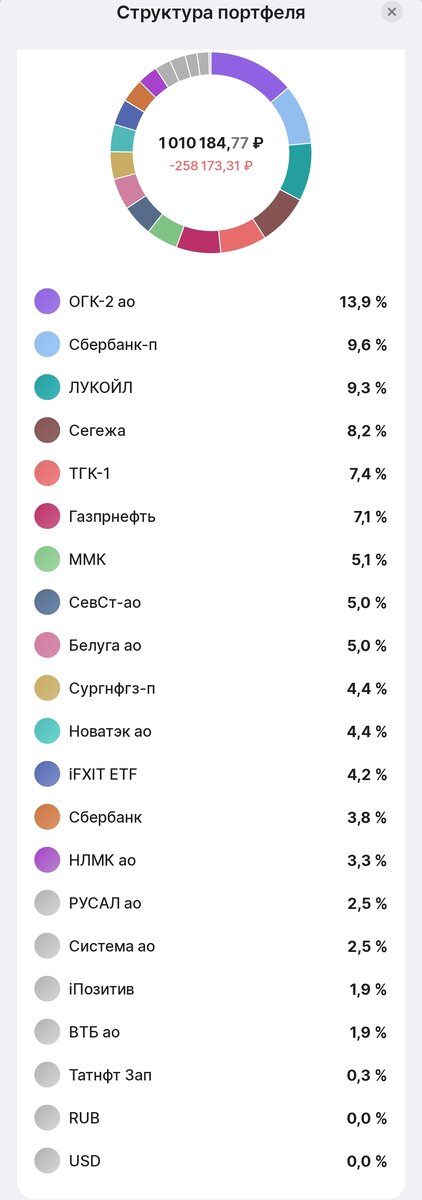Select the teal ЛУКОЙЛ circle icon
The width and height of the screenshot is (422, 1200).
(47, 387)
